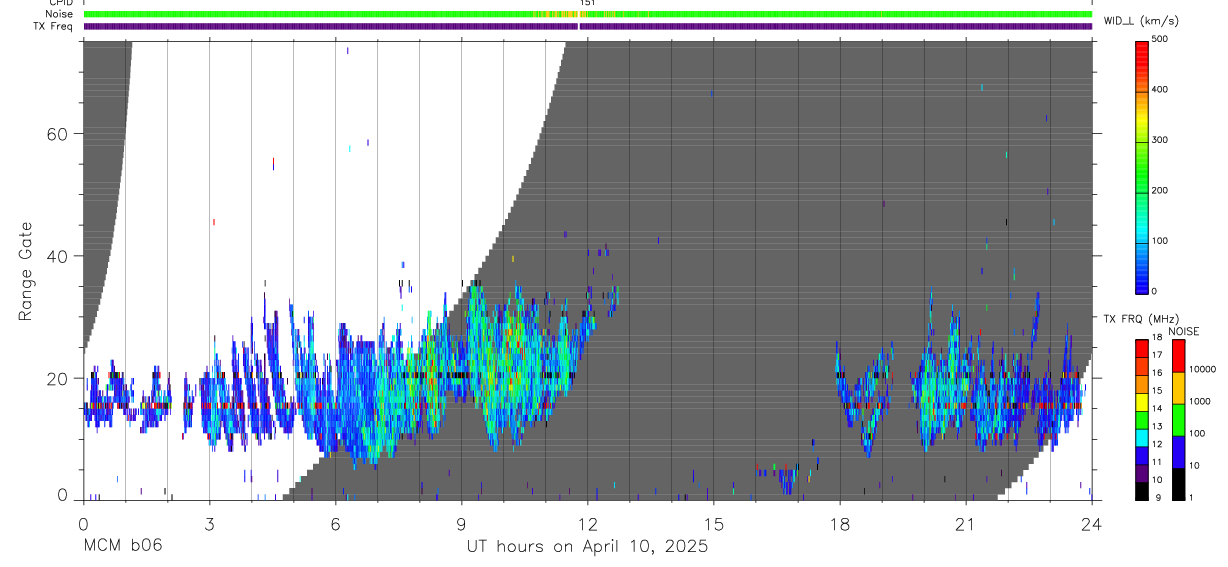Pick the blue 11–12 MHz frequency swatch
This screenshot has height=567, width=1228.
pyautogui.click(x=1143, y=455)
